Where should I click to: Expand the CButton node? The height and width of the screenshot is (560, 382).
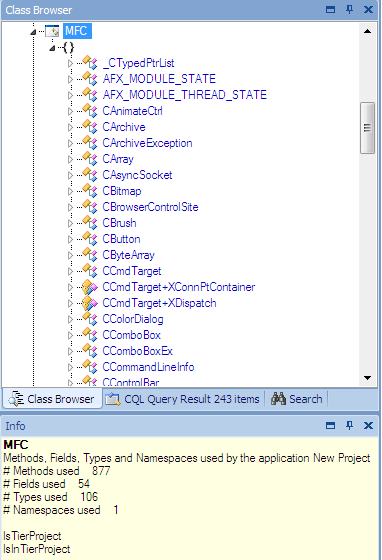tap(70, 239)
